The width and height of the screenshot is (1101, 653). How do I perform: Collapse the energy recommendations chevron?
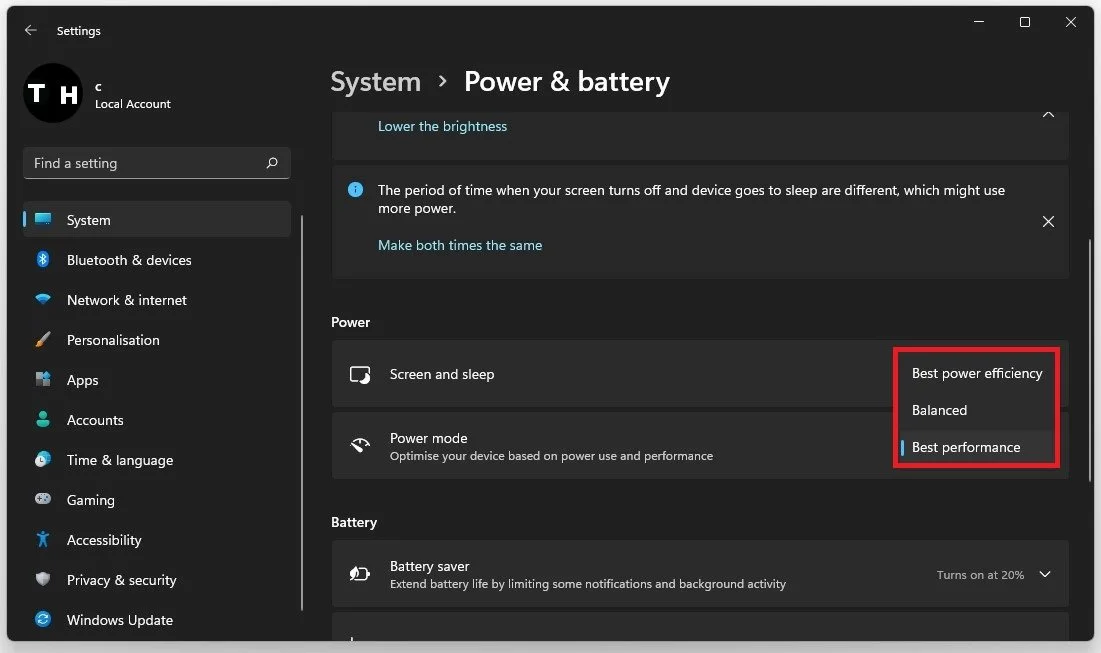coord(1048,115)
